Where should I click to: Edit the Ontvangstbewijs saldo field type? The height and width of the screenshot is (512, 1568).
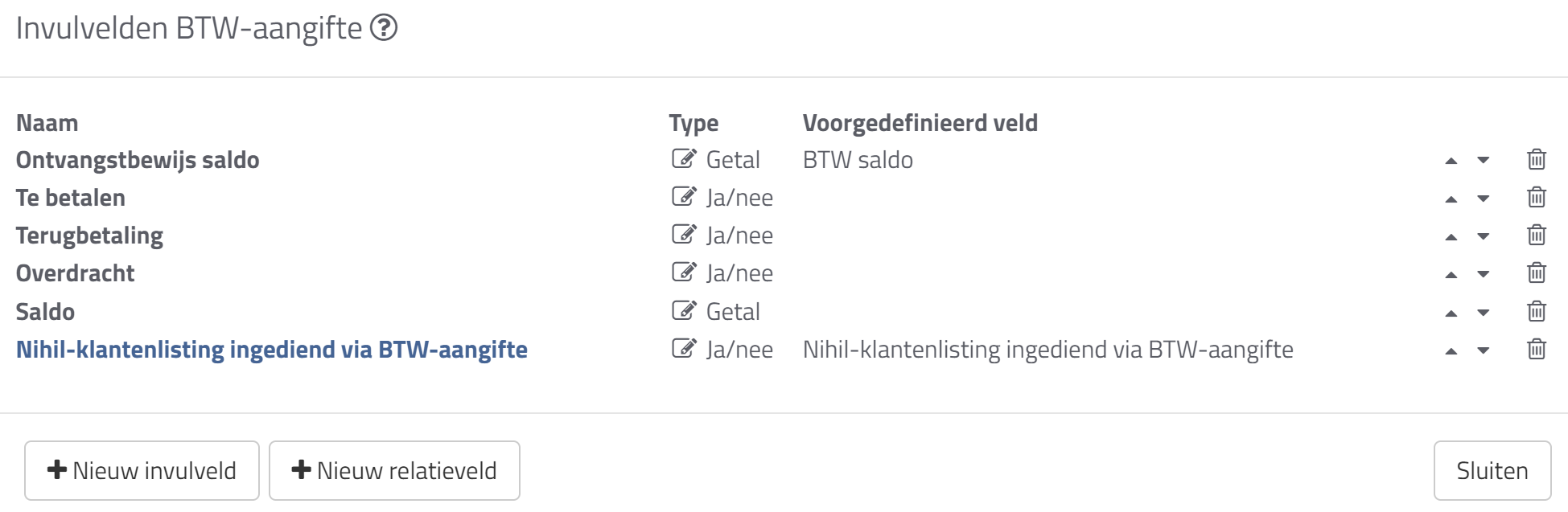[x=684, y=158]
